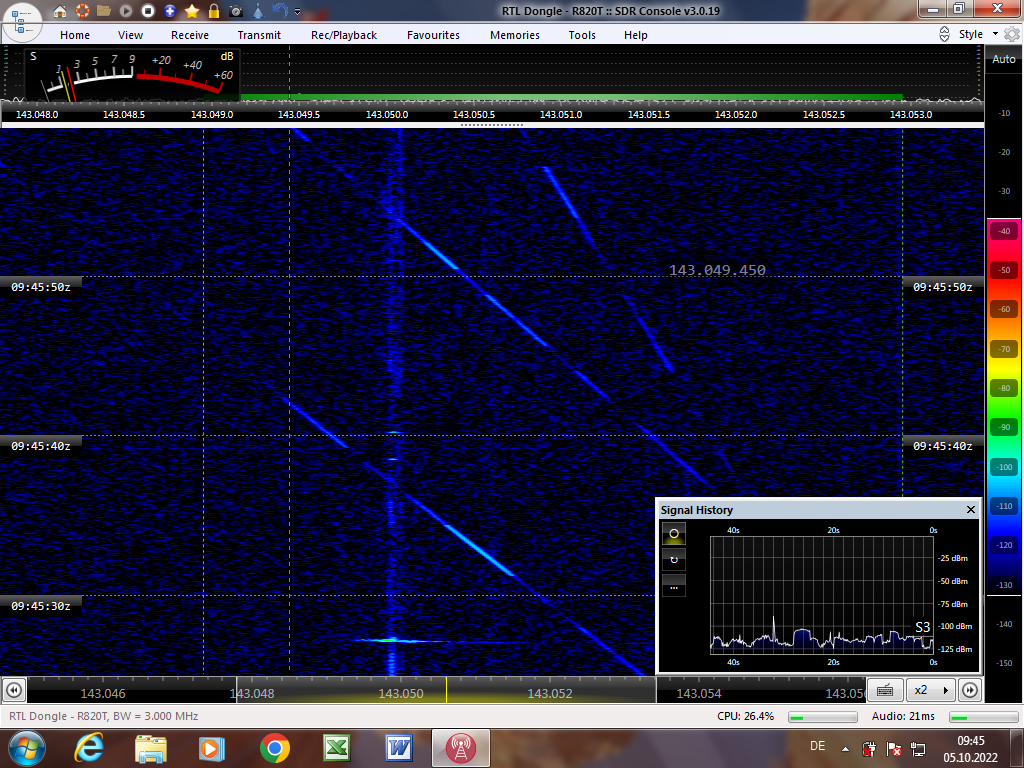The image size is (1024, 768).
Task: Launch Internet Explorer from the taskbar
Action: 89,748
